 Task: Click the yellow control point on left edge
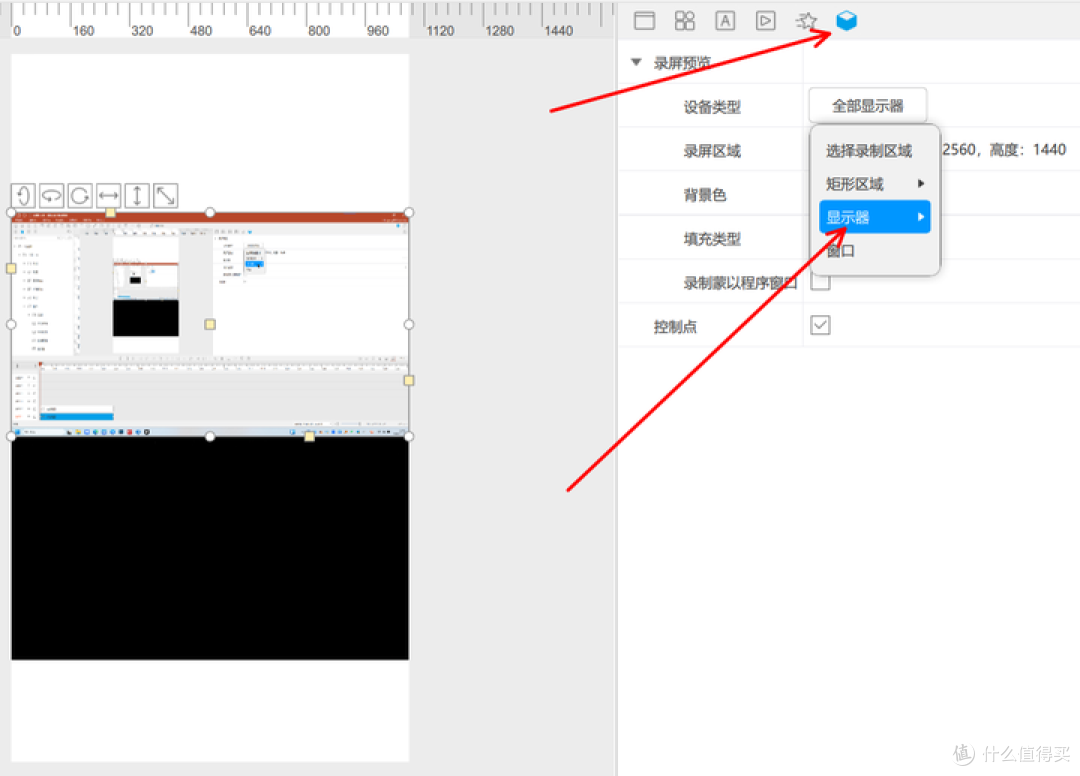pyautogui.click(x=11, y=269)
